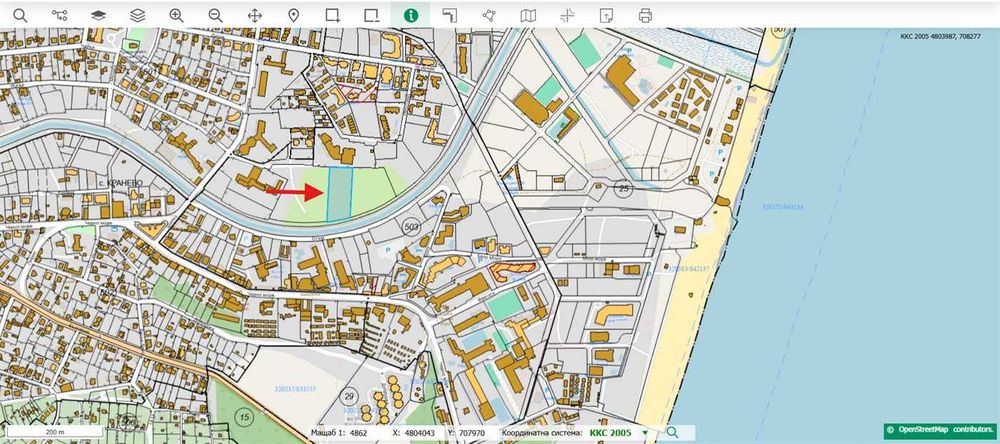Click the circled 29 label on map
Screen dimensions: 1000x444
(x=348, y=396)
